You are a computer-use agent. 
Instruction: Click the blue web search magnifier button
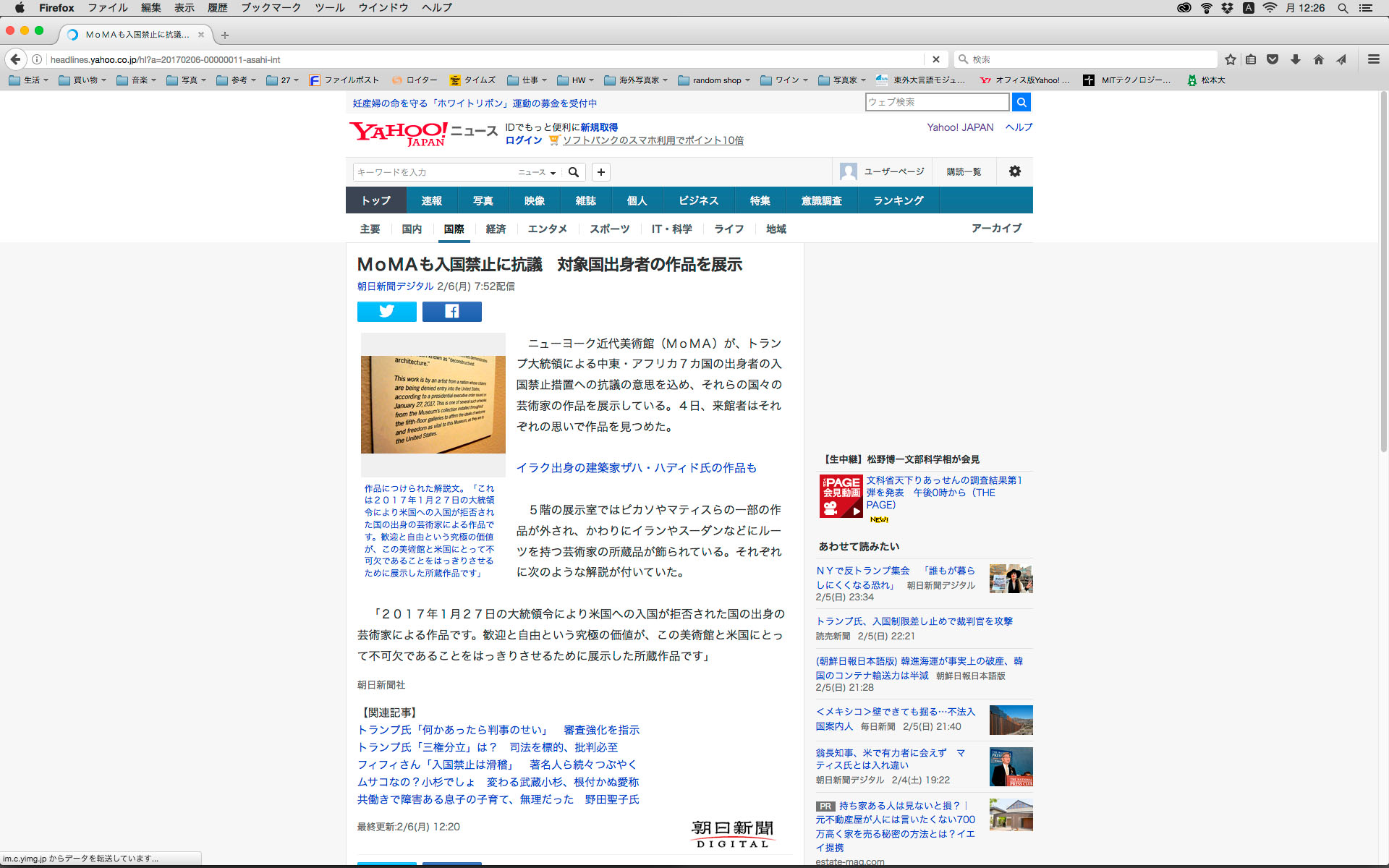coord(1021,102)
